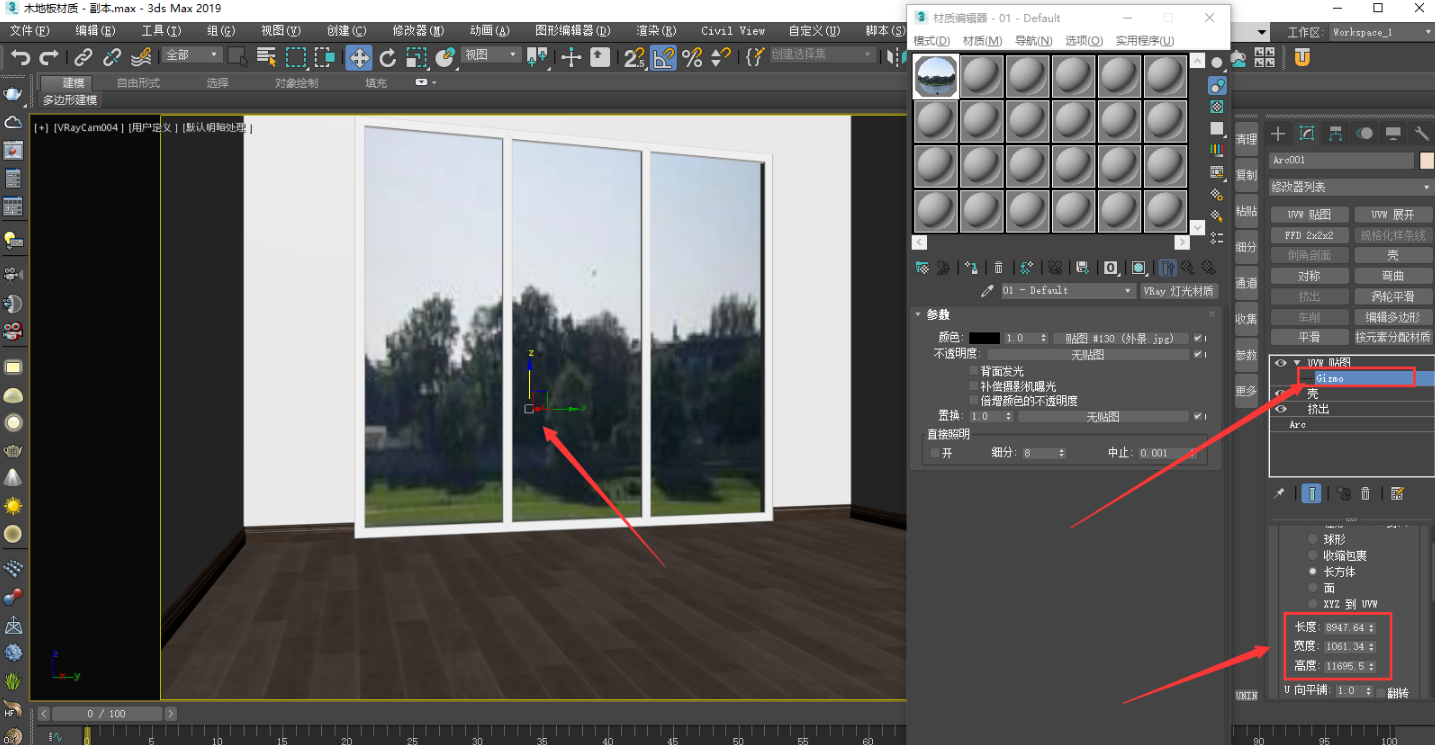This screenshot has height=745, width=1435.
Task: Open the 01 - Default material name dropdown
Action: pos(1128,290)
